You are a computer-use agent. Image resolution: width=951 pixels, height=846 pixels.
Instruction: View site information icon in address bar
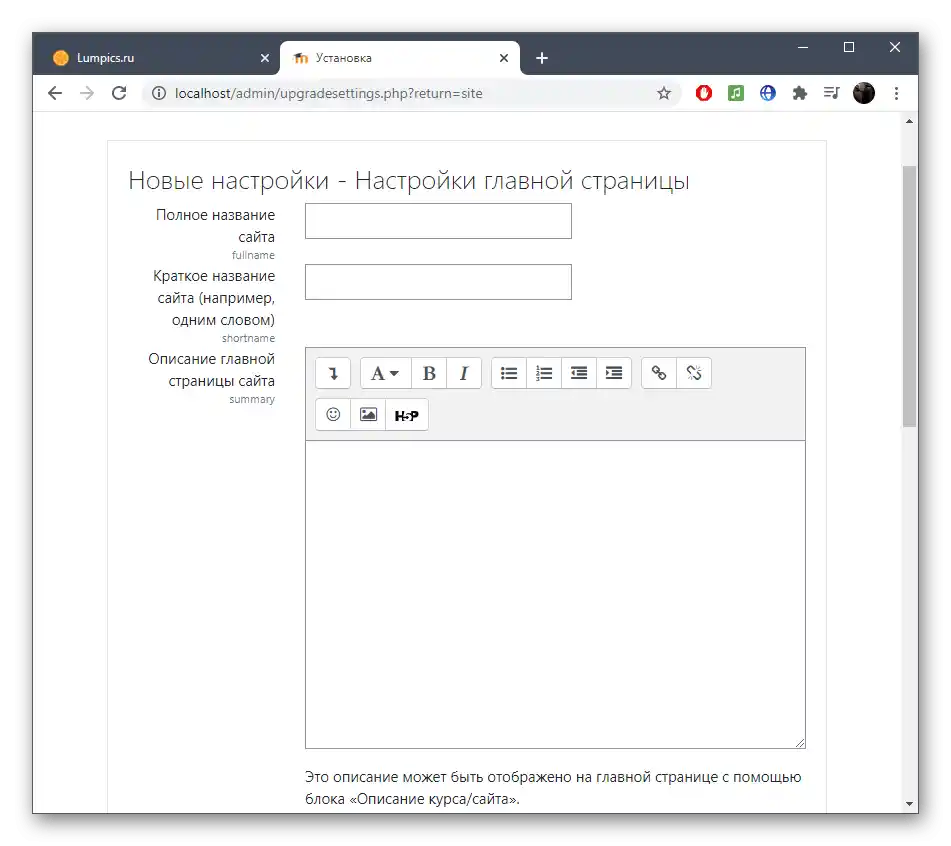(x=158, y=93)
